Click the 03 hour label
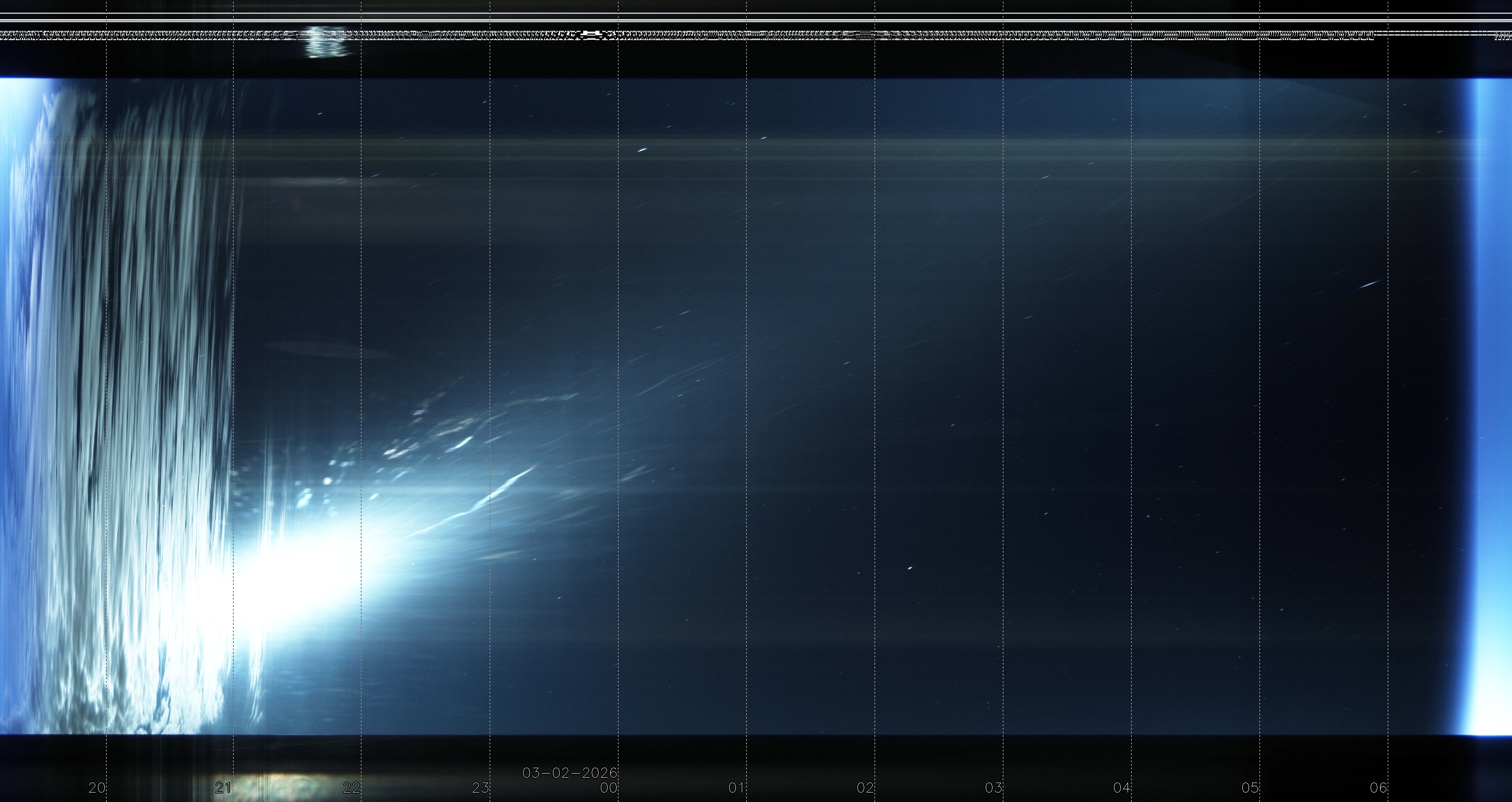1512x802 pixels. click(x=993, y=788)
